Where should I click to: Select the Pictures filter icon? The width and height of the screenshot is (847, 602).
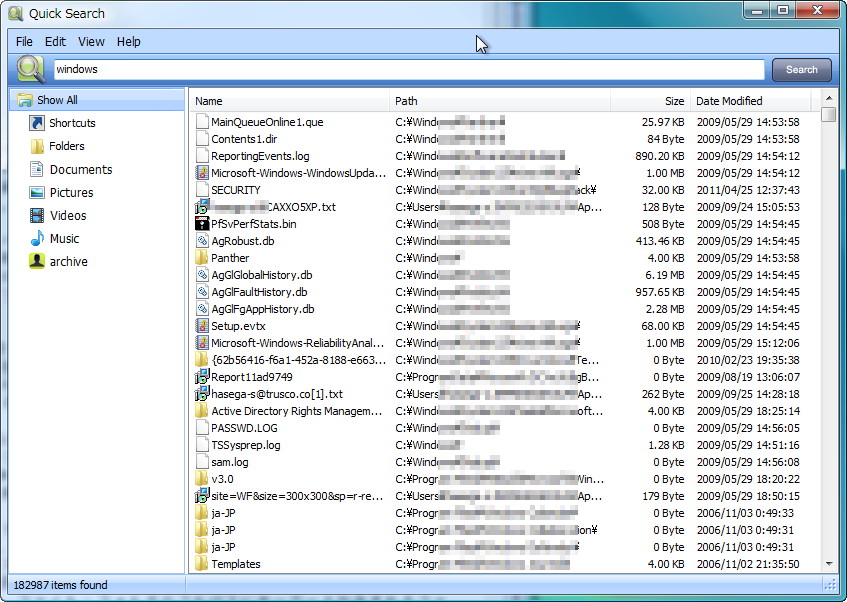(x=37, y=192)
